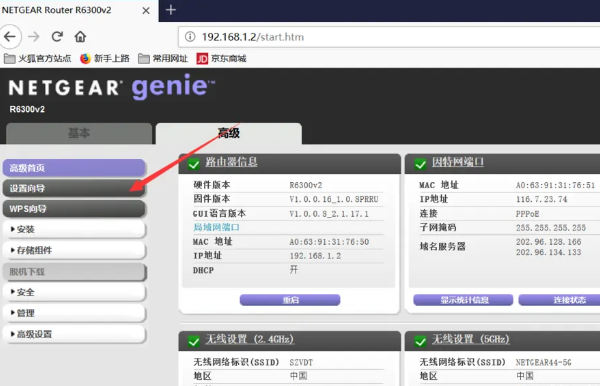Click the DNS value 202.96.134.133
The height and width of the screenshot is (386, 600).
click(548, 252)
